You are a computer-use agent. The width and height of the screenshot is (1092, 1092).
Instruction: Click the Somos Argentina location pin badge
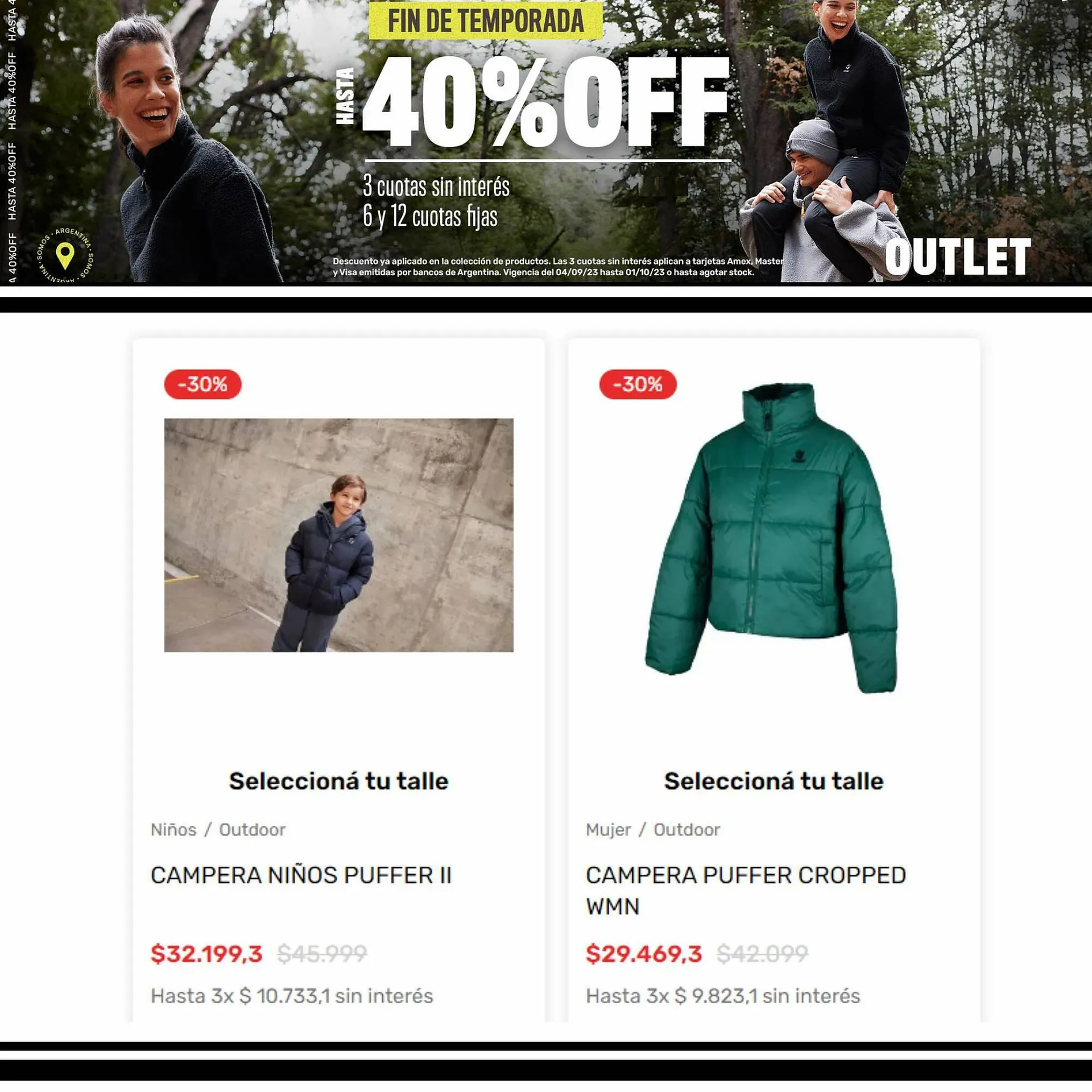65,255
